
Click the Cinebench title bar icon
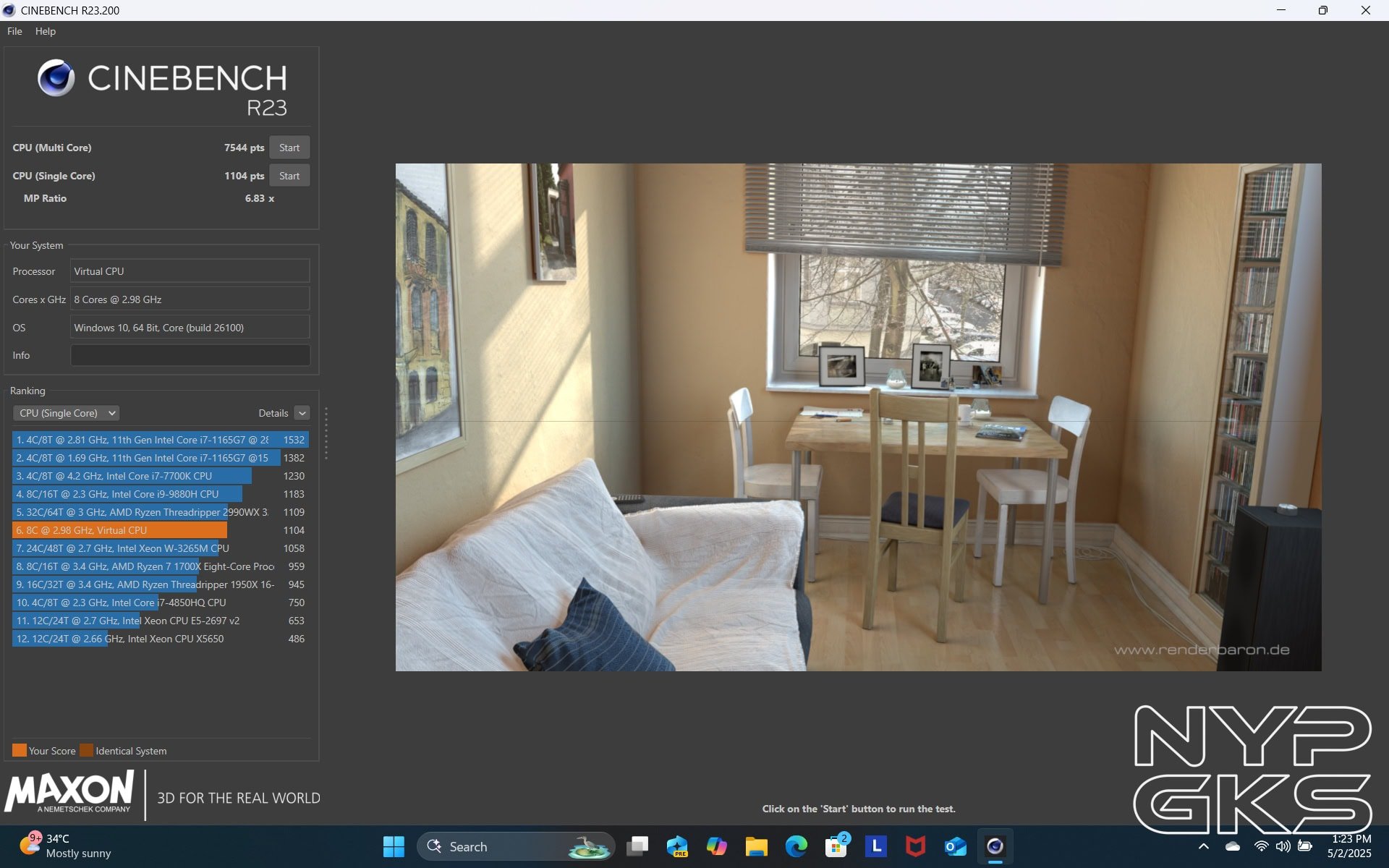pos(9,10)
